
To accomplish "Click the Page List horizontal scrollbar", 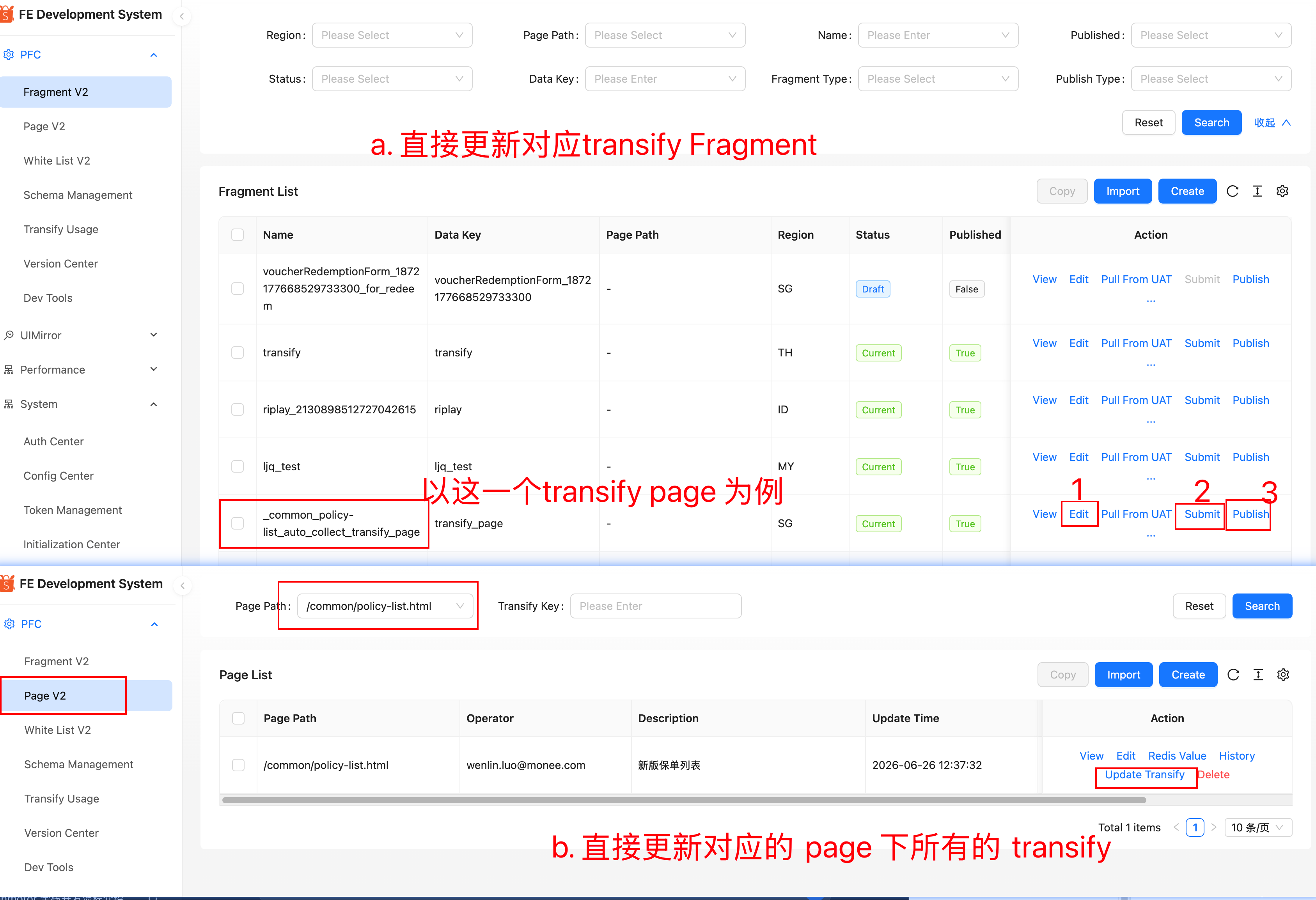I will coord(684,801).
